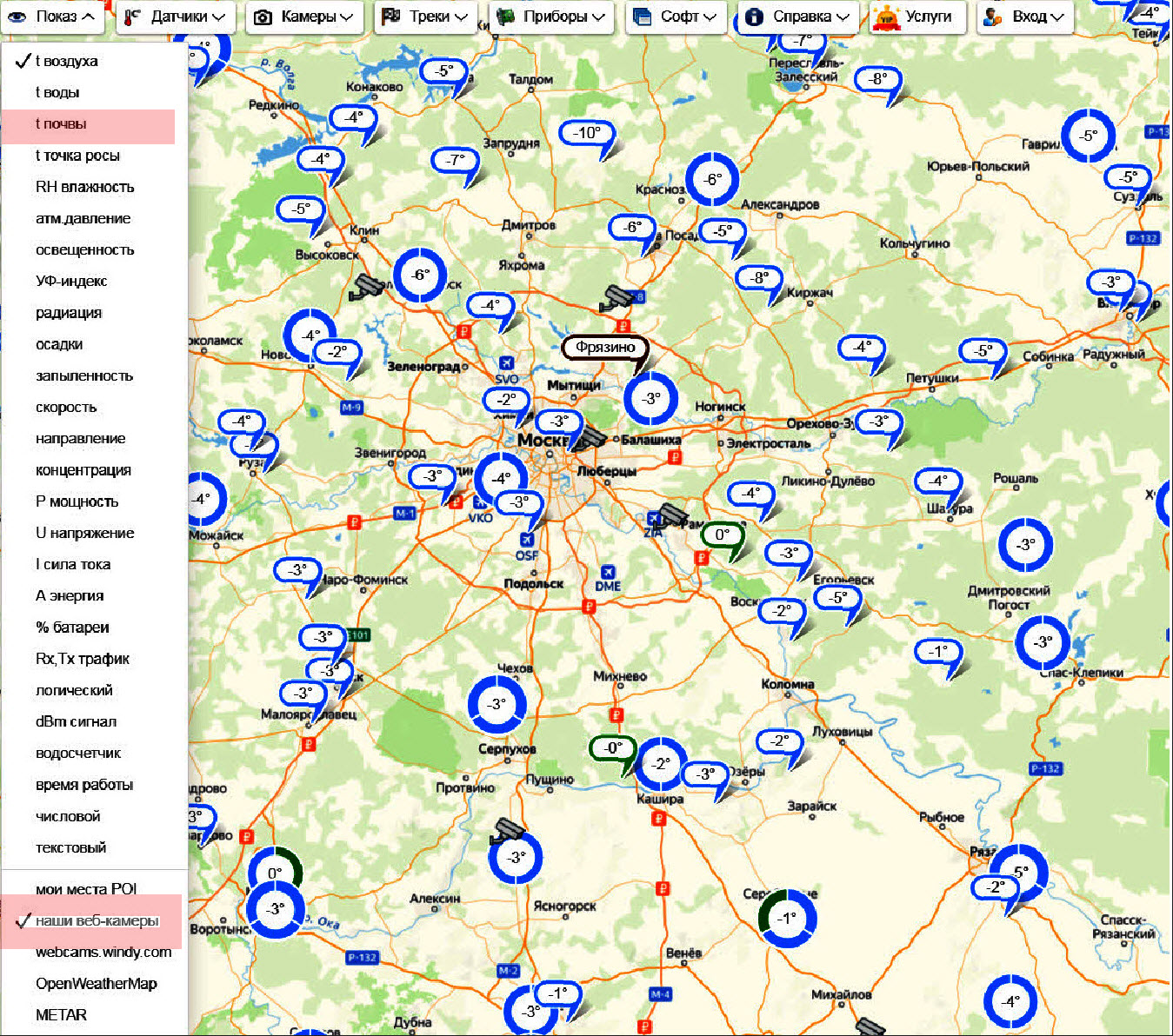
Task: Collapse the Показ menu
Action: (x=52, y=17)
